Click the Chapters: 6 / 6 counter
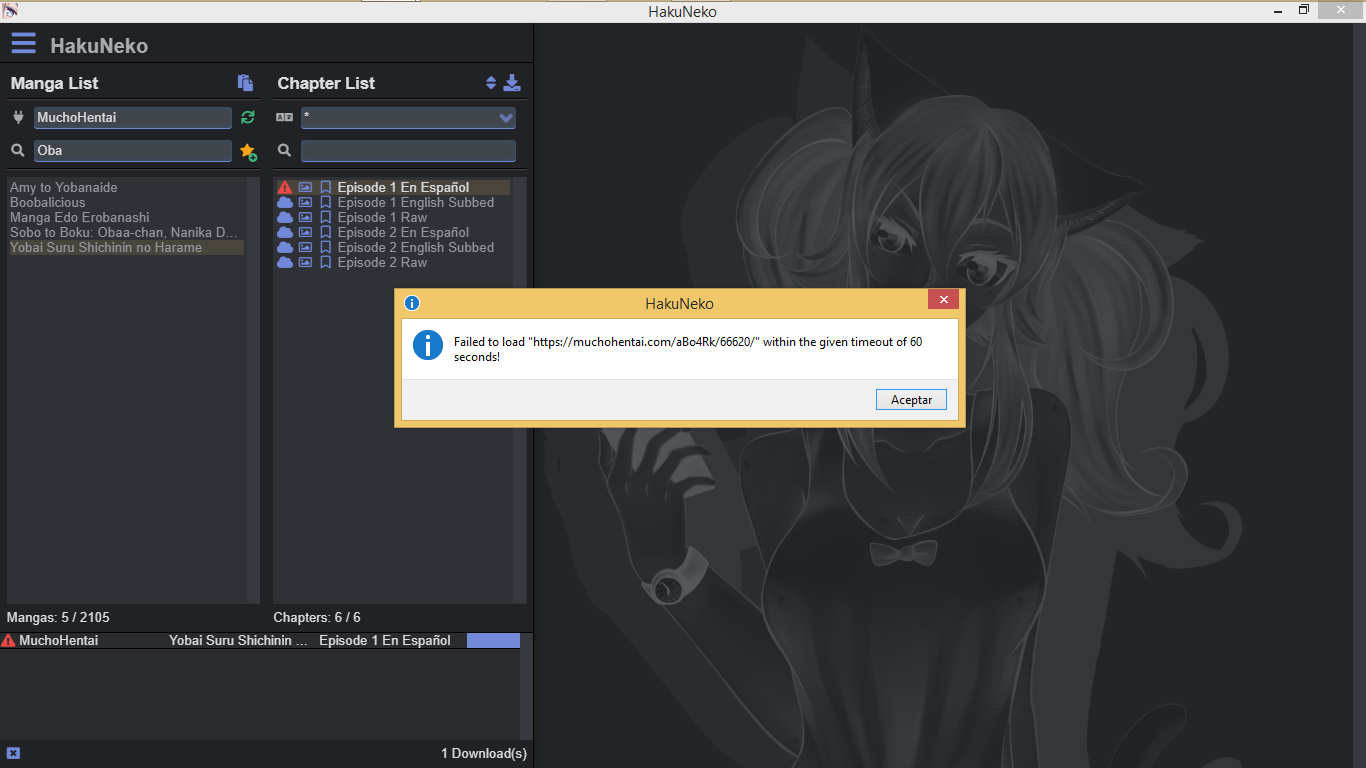Viewport: 1366px width, 768px height. pyautogui.click(x=317, y=617)
